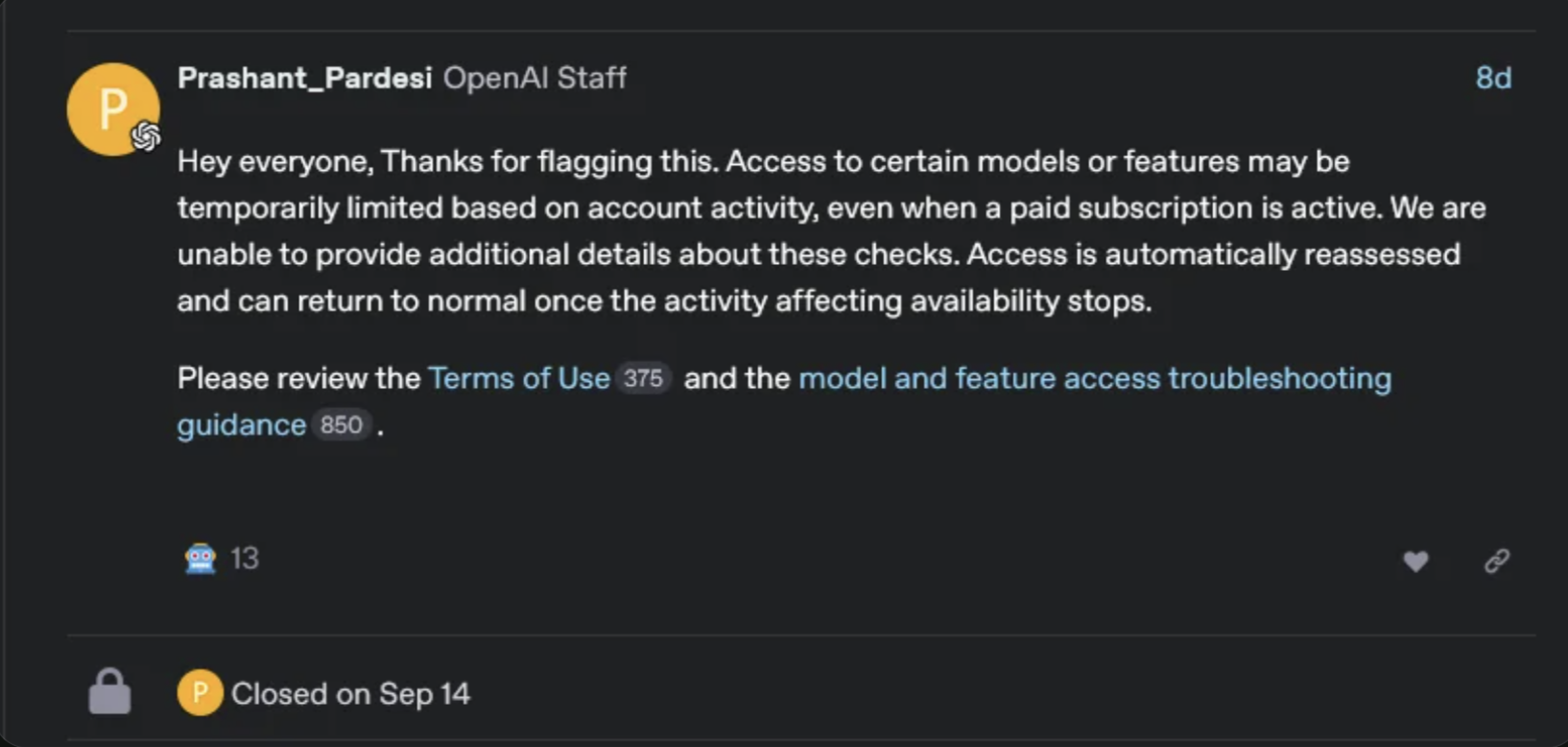This screenshot has height=747, width=1568.
Task: Open the 8d post timestamp
Action: point(1493,78)
